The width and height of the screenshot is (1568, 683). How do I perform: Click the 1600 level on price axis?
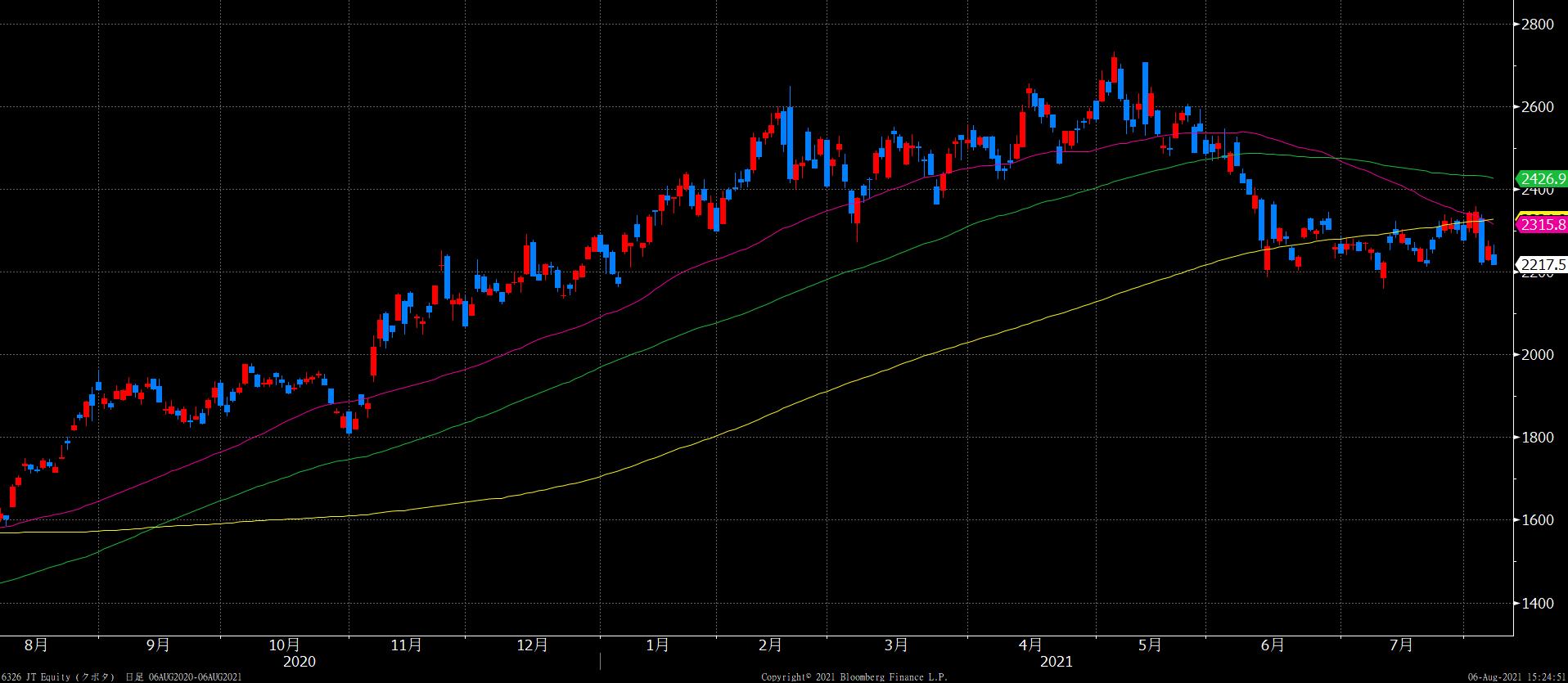[x=1537, y=520]
